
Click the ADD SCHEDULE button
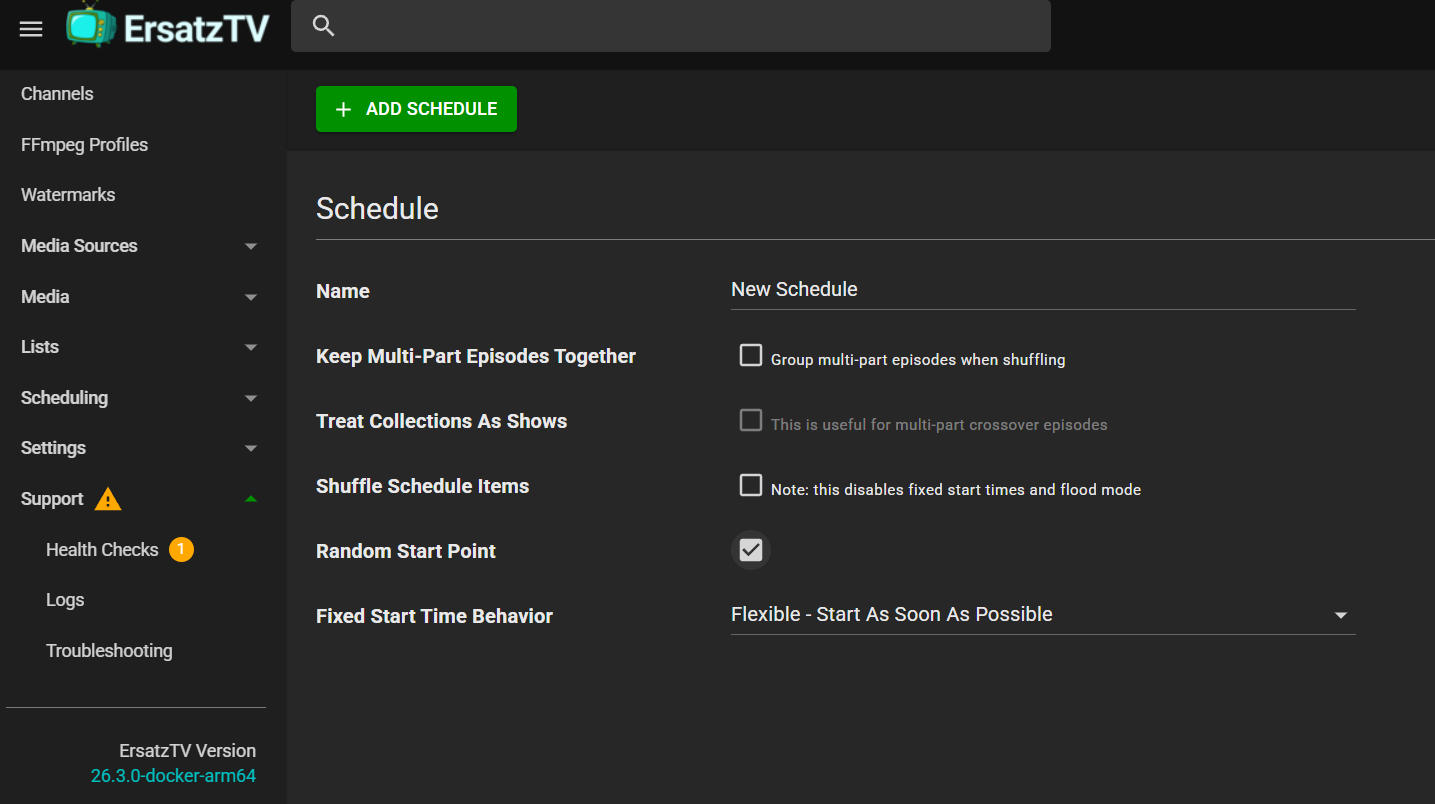tap(416, 109)
